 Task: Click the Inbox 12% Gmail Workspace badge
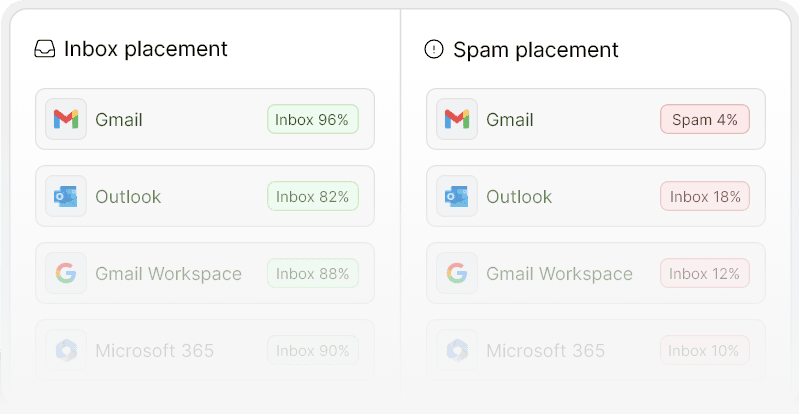pyautogui.click(x=705, y=273)
